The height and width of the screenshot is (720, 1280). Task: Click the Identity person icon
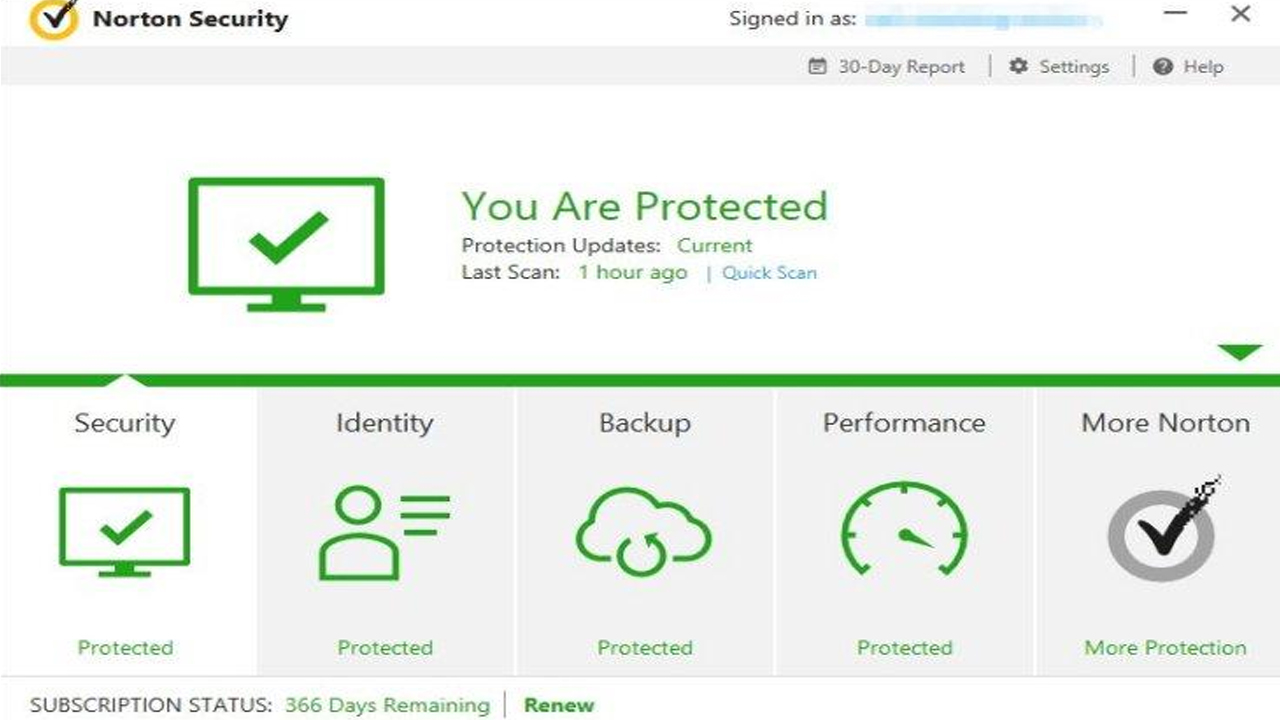(384, 531)
